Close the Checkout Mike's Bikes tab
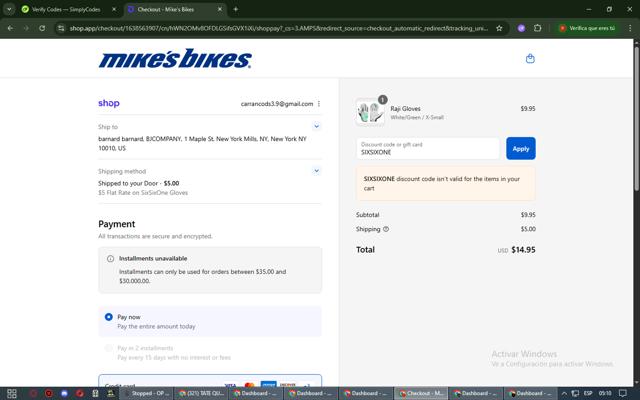The image size is (640, 400). [x=220, y=9]
